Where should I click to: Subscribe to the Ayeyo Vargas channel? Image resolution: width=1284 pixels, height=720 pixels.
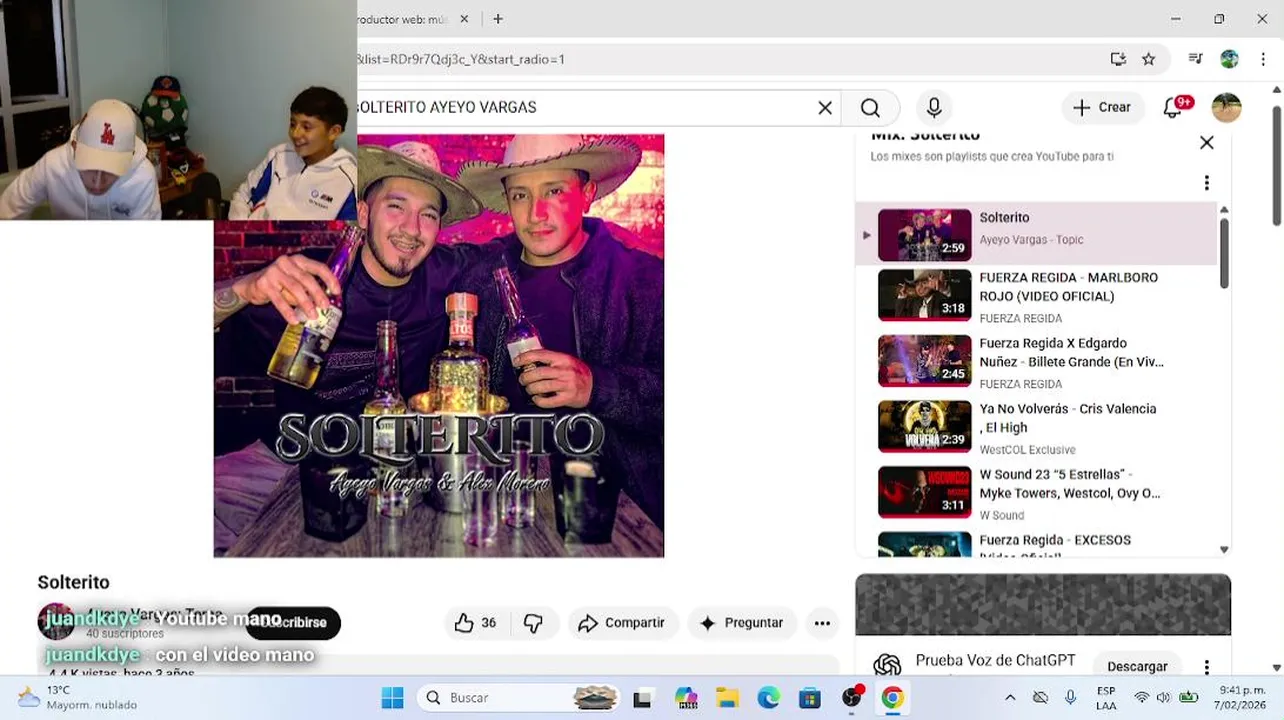click(x=293, y=622)
